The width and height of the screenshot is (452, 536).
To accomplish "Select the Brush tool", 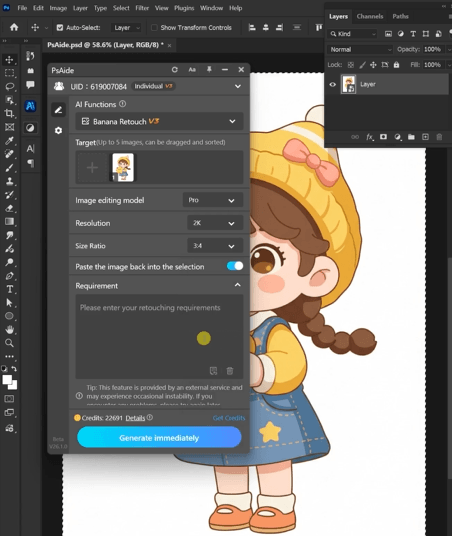I will [x=9, y=168].
